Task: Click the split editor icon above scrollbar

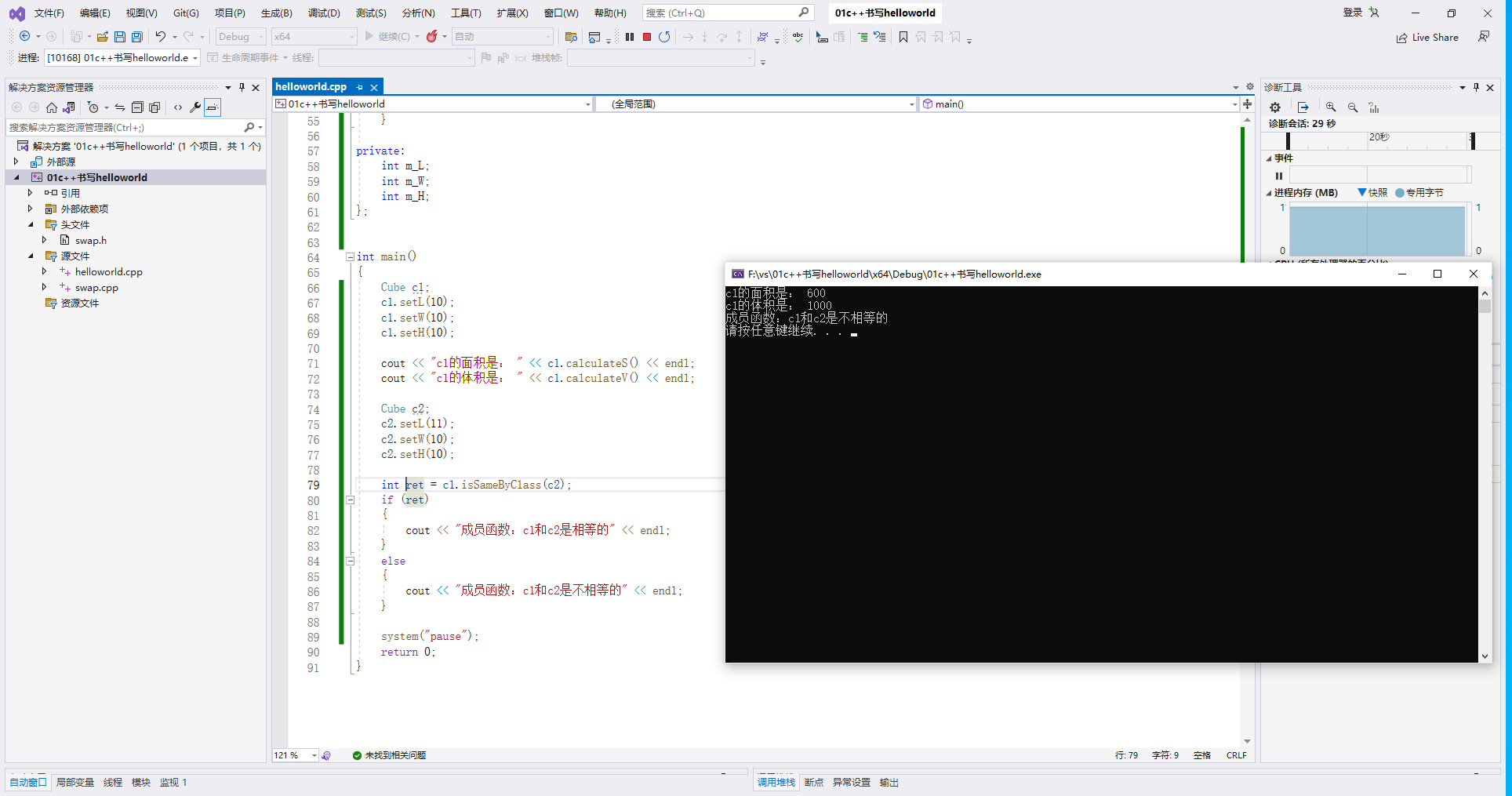Action: click(x=1247, y=104)
